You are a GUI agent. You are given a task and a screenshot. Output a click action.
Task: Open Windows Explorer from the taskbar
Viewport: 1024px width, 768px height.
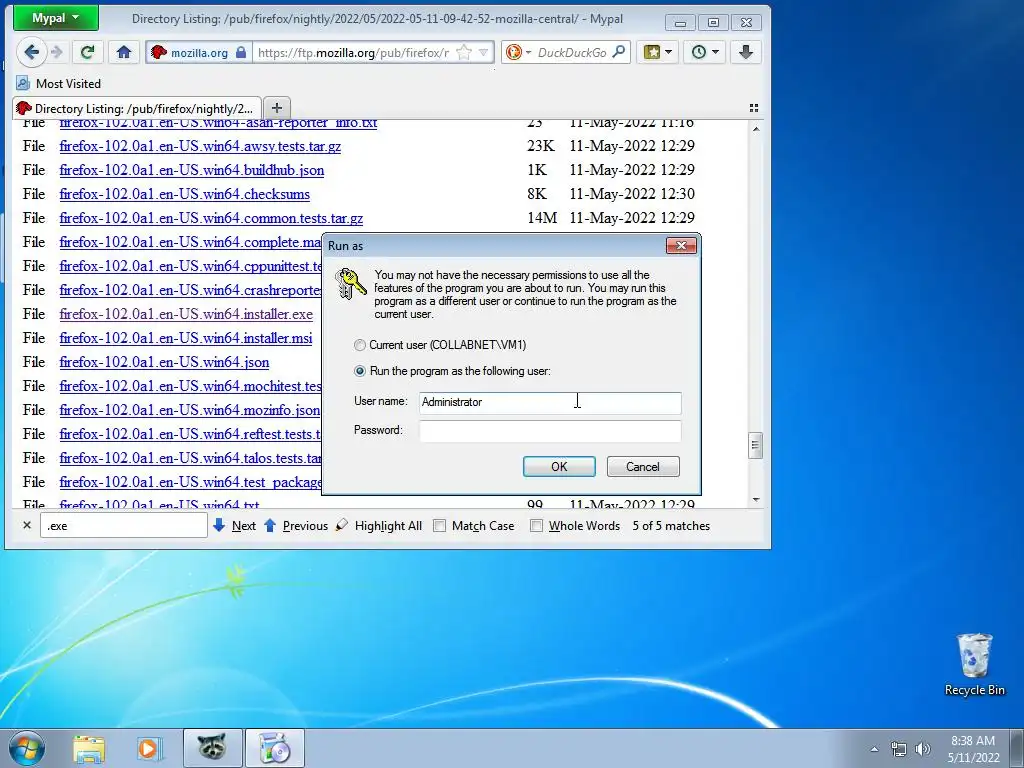tap(89, 748)
